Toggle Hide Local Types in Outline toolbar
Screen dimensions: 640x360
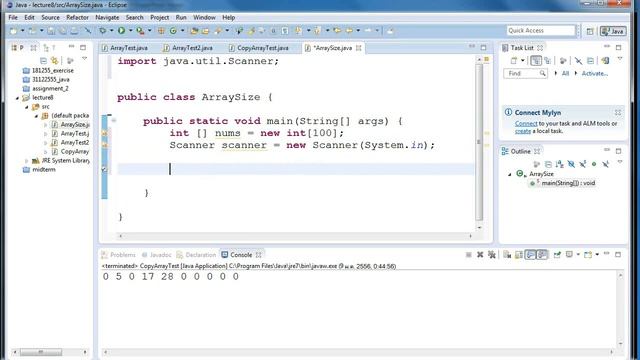[x=605, y=164]
